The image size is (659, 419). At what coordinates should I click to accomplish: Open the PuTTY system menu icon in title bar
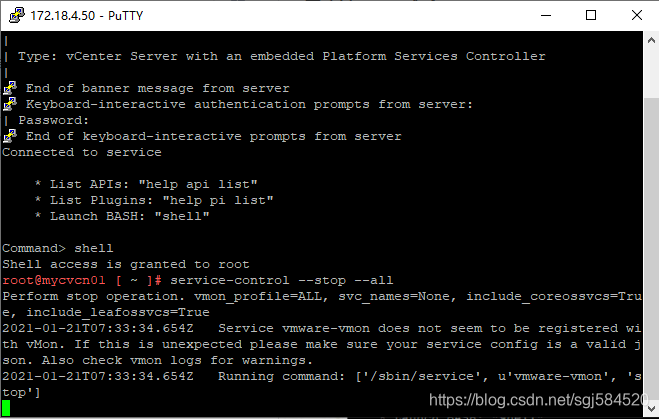pyautogui.click(x=17, y=15)
